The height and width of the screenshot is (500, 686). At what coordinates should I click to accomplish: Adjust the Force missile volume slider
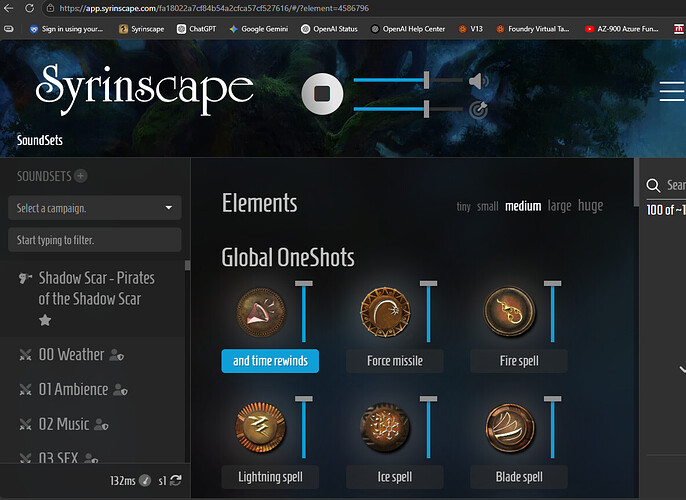point(428,311)
